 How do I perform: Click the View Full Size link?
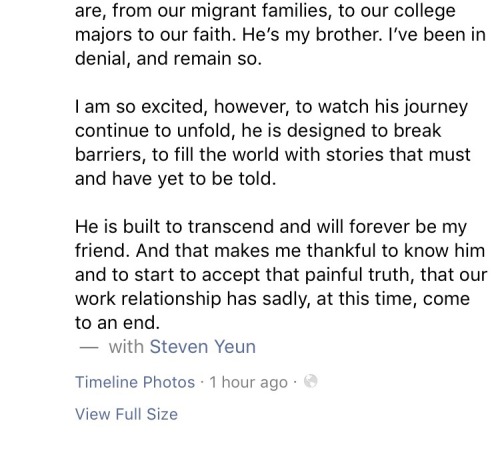(126, 414)
